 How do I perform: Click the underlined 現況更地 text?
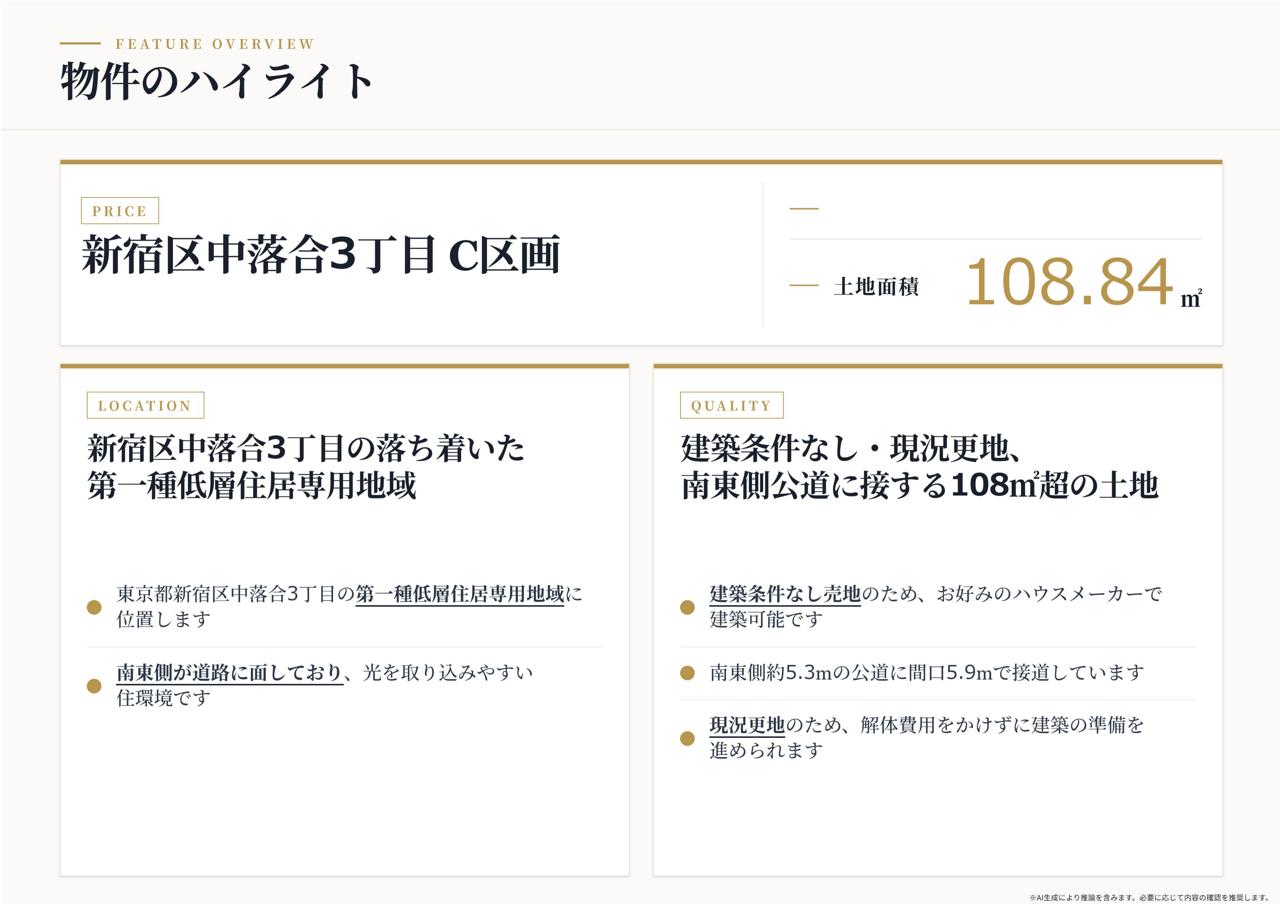tap(747, 725)
